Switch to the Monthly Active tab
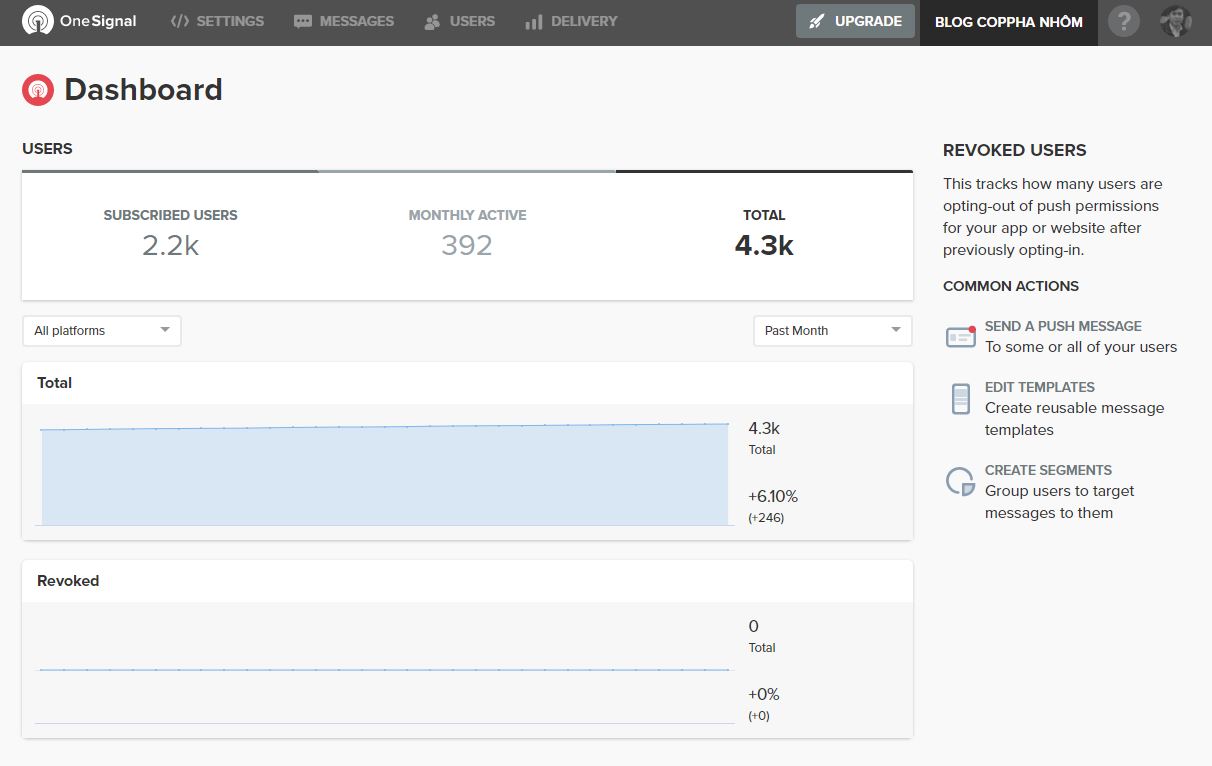The width and height of the screenshot is (1212, 766). (x=467, y=234)
